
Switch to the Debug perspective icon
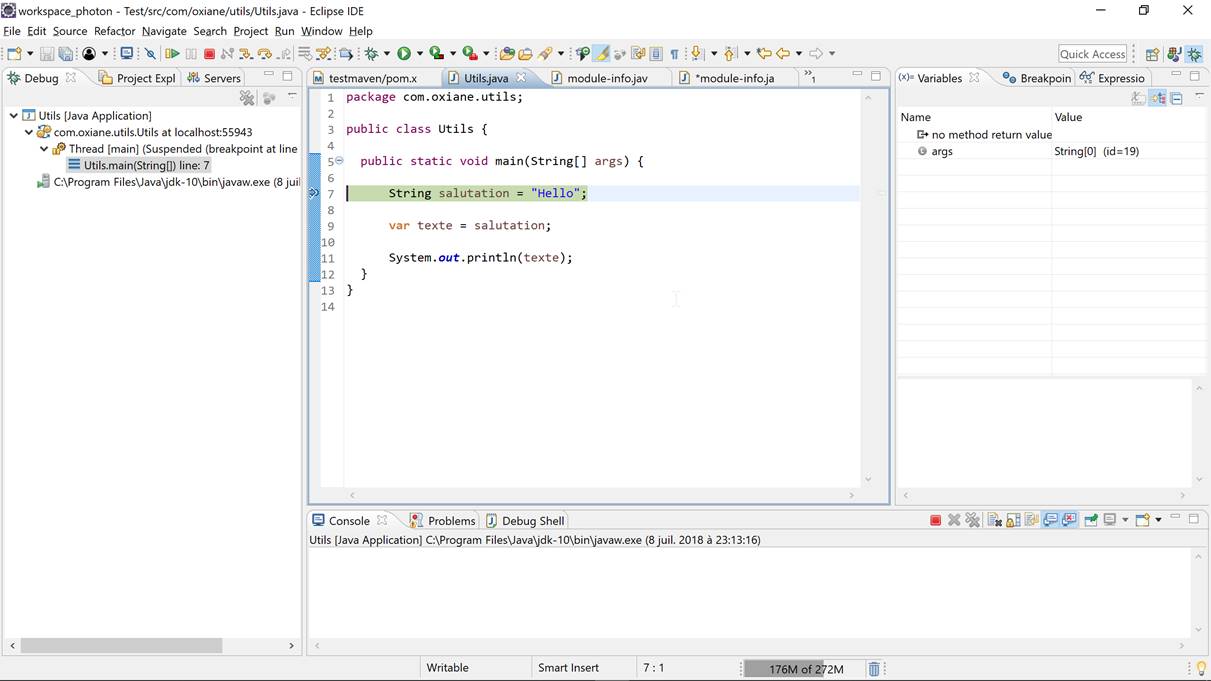(x=1194, y=54)
